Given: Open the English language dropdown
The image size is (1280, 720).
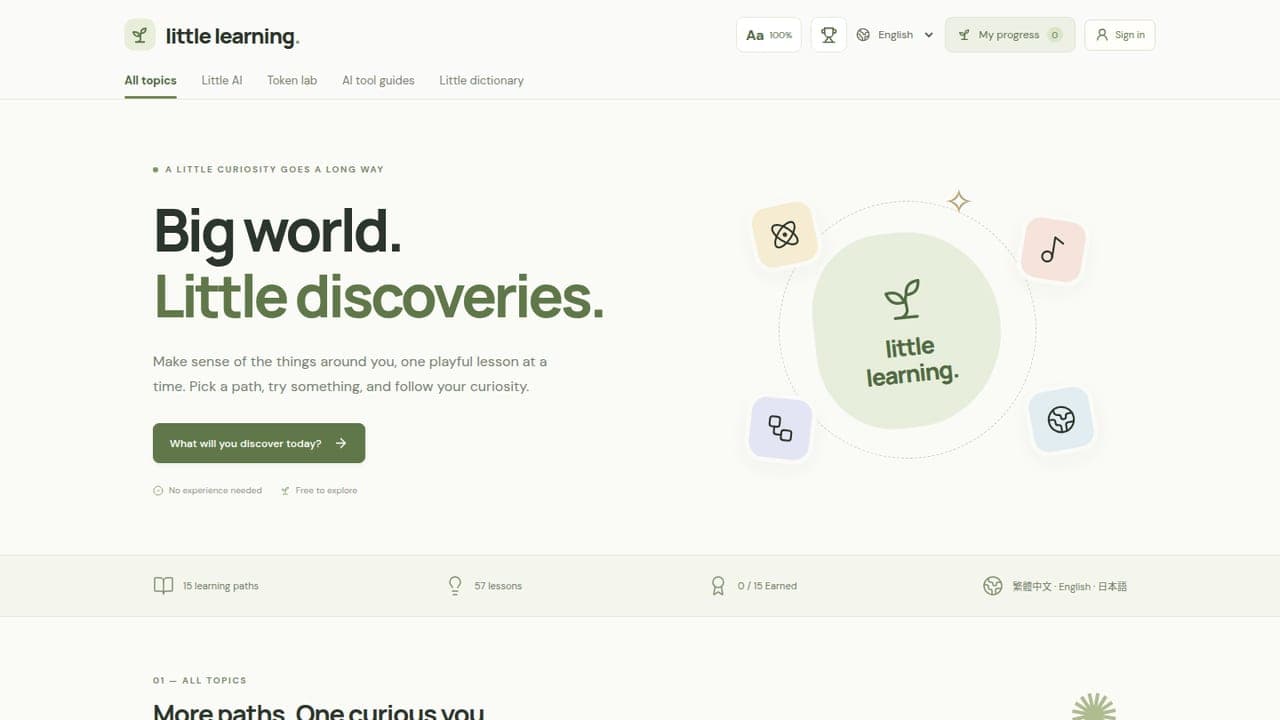Looking at the screenshot, I should click(895, 35).
